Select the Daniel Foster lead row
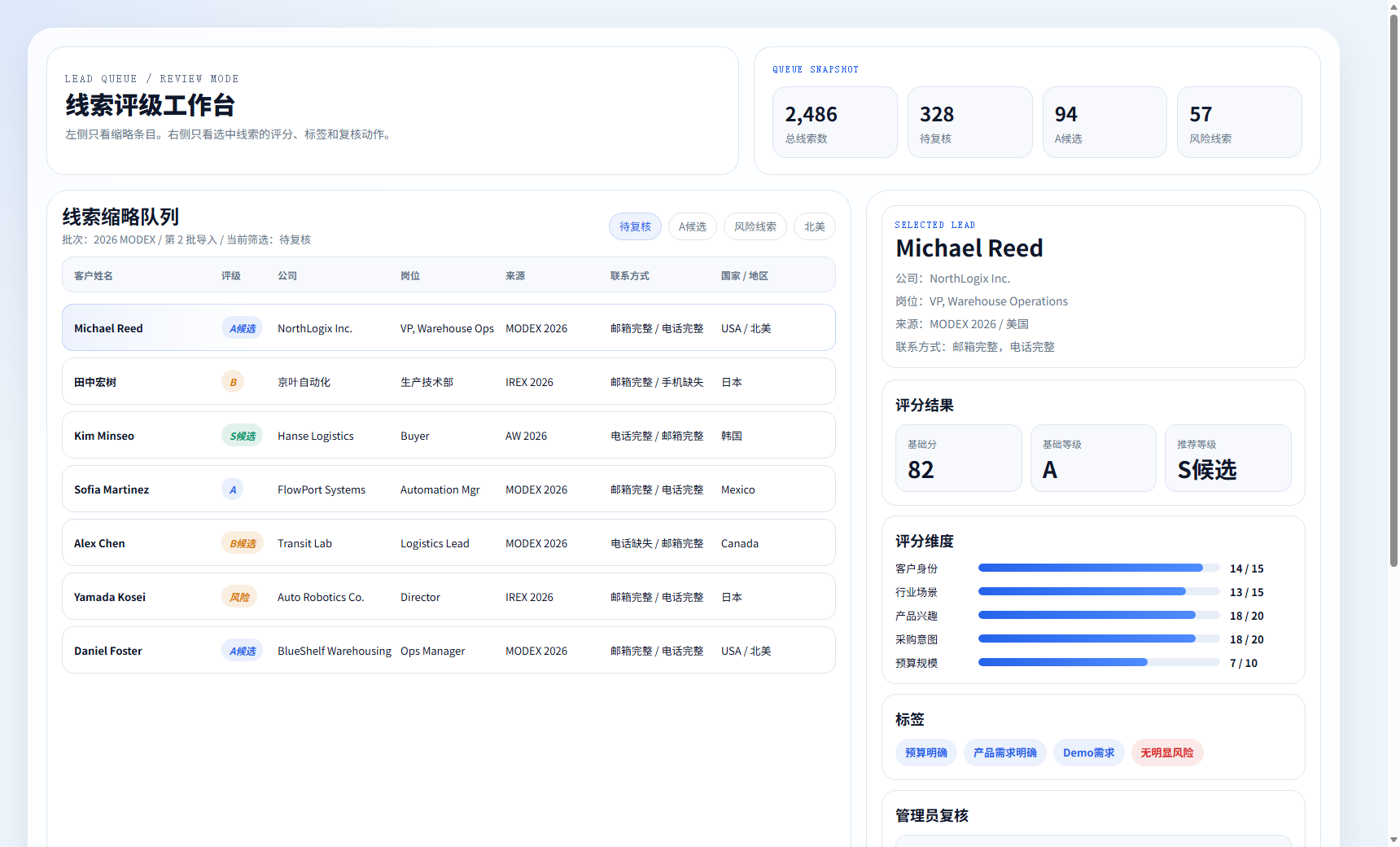 click(x=448, y=650)
